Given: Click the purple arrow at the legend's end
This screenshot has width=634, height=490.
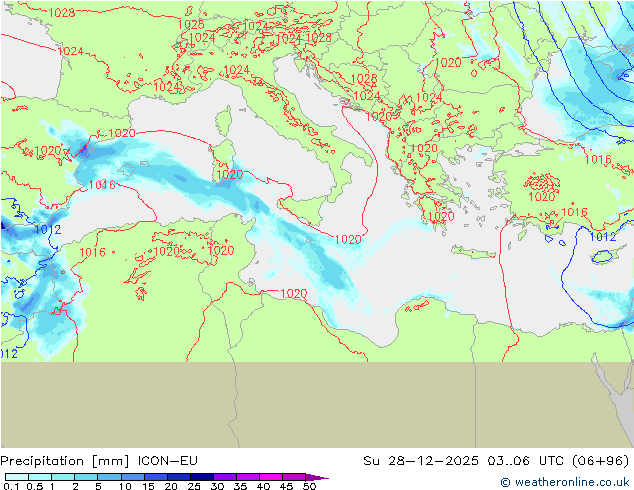Looking at the screenshot, I should coord(317,477).
